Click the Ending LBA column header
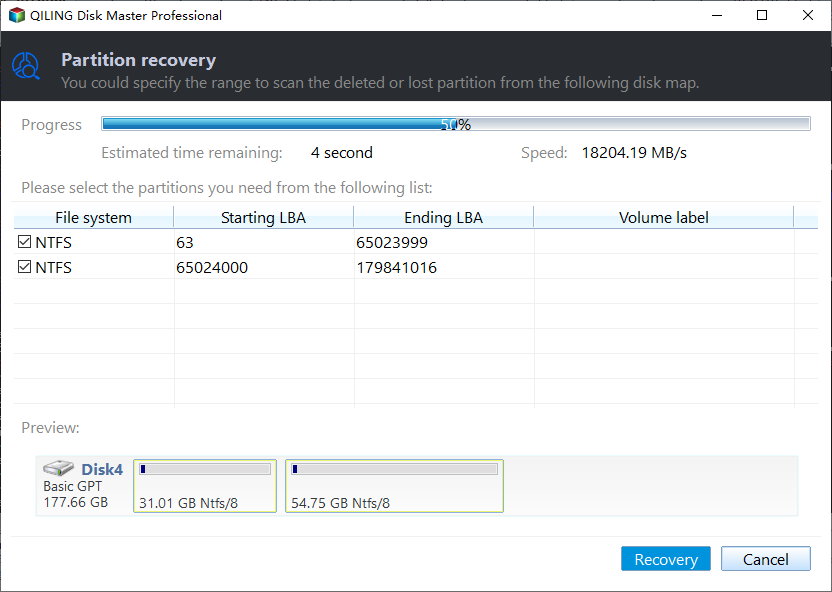The image size is (832, 592). click(x=443, y=217)
